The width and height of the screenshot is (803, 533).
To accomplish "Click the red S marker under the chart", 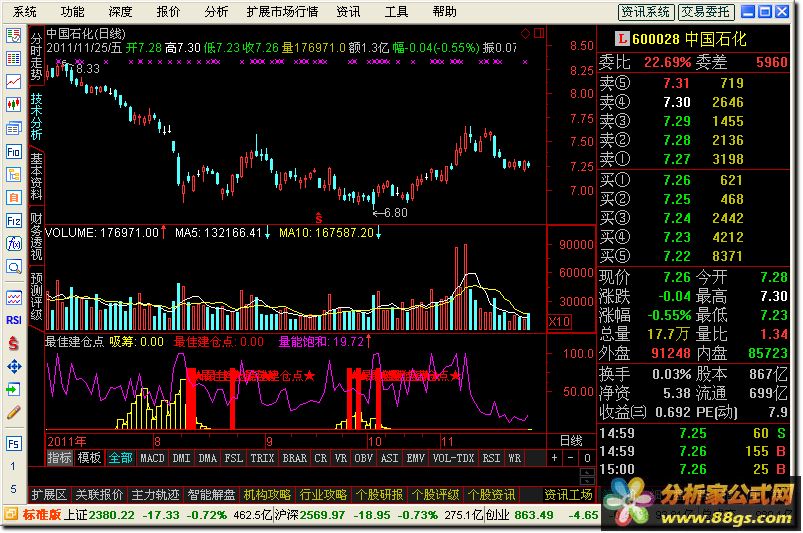I will [319, 218].
